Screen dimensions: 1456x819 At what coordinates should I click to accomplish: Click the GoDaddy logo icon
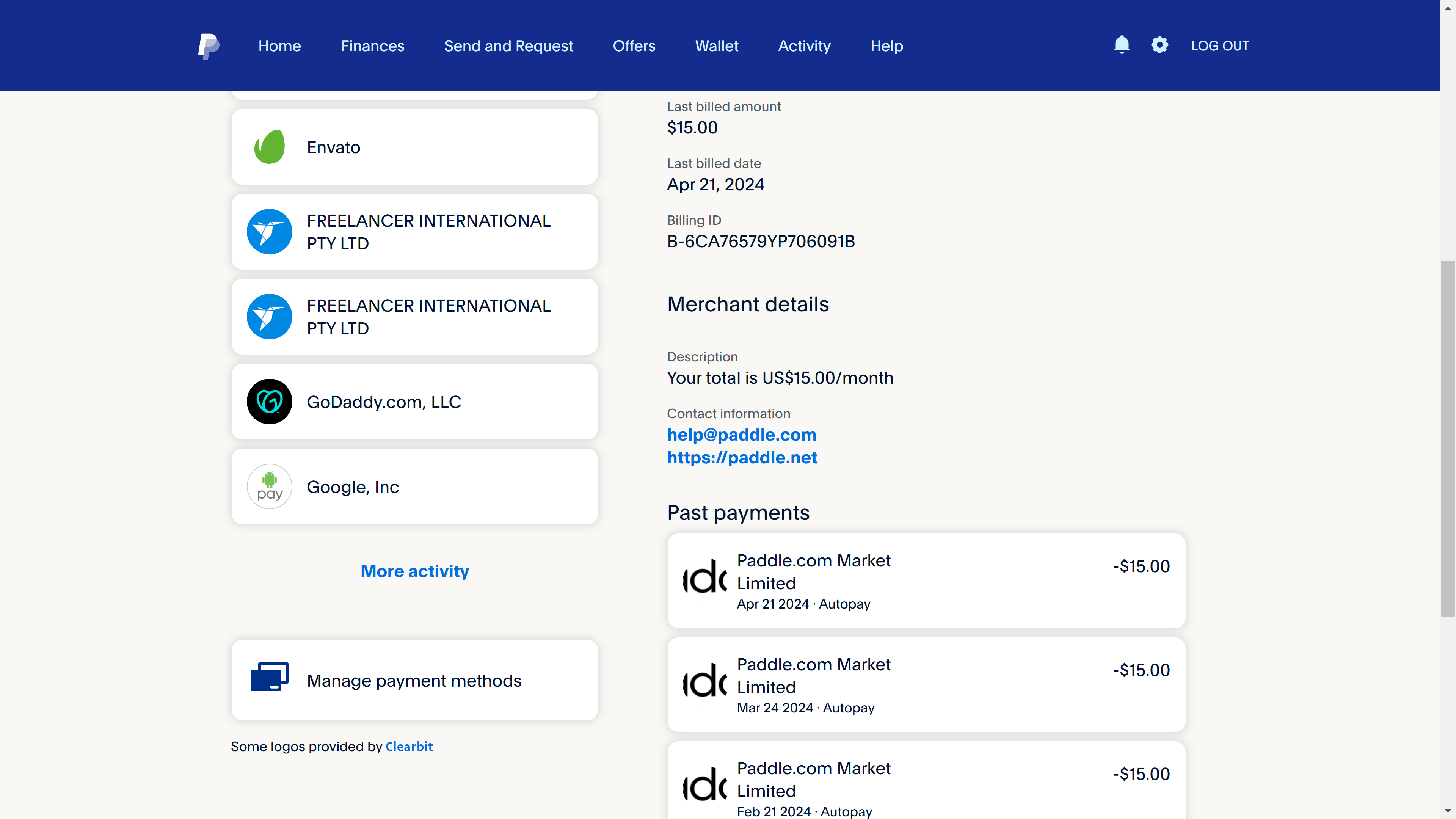coord(270,401)
